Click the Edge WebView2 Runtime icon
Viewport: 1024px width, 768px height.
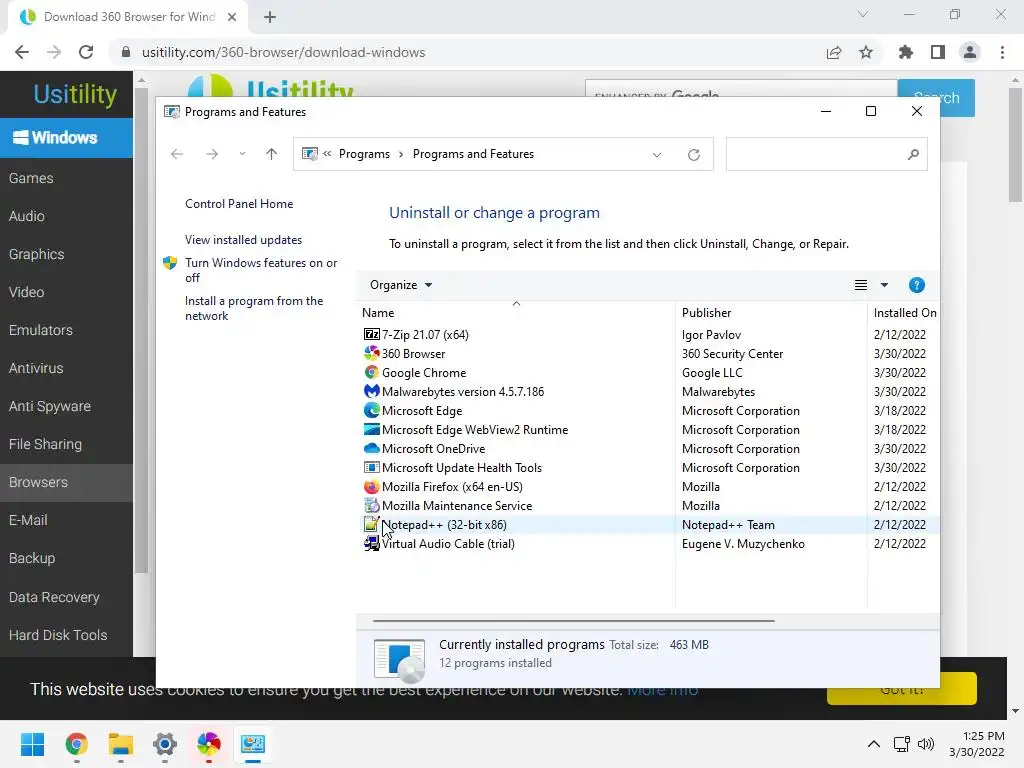[x=372, y=429]
